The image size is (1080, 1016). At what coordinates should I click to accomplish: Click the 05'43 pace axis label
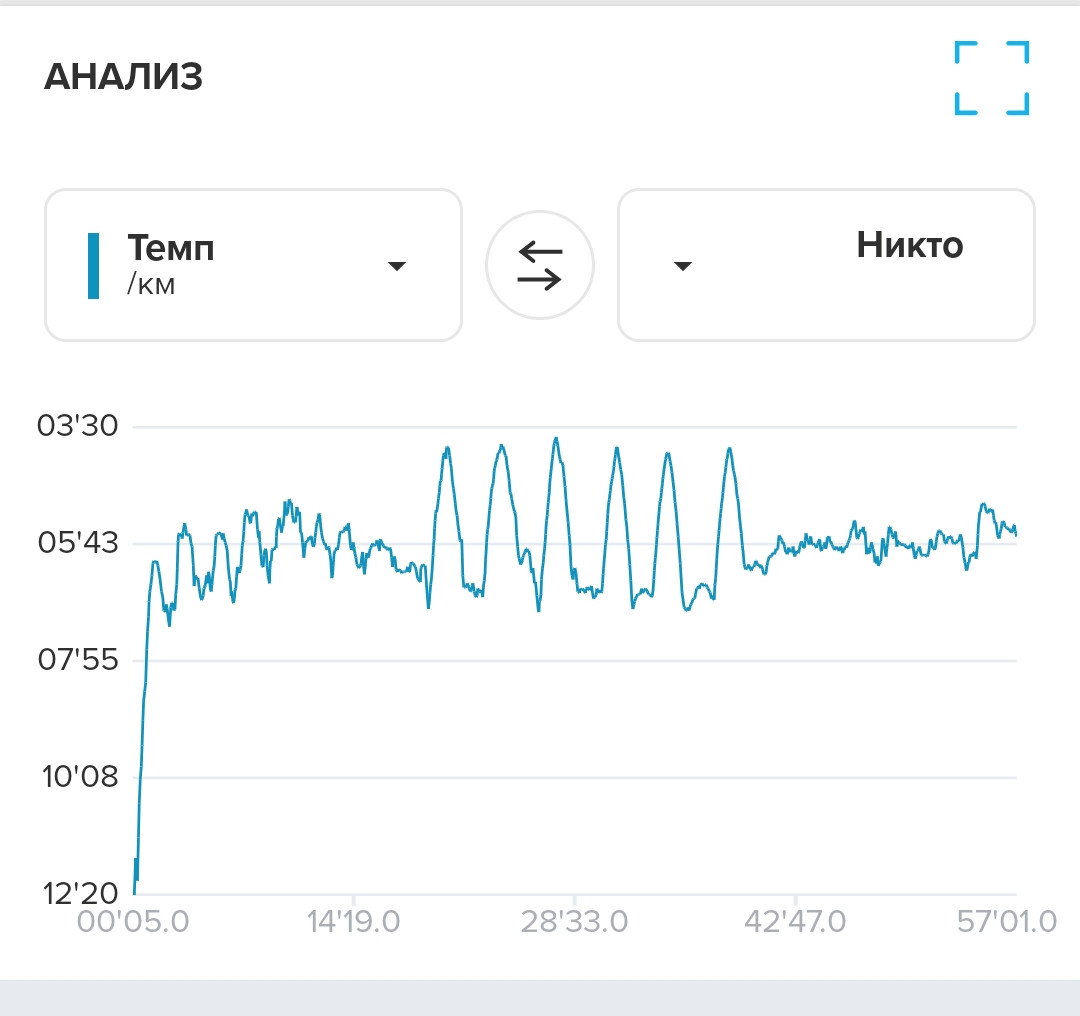[x=78, y=543]
